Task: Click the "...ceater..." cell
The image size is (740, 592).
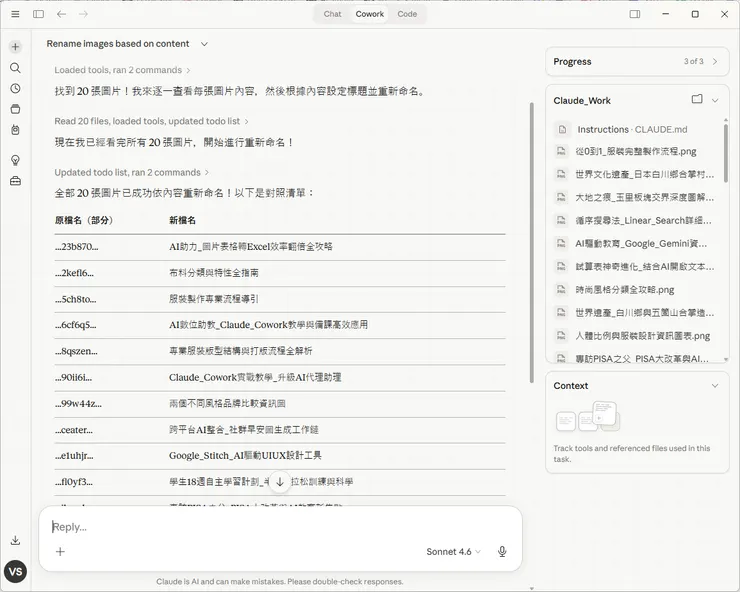Action: pos(74,430)
